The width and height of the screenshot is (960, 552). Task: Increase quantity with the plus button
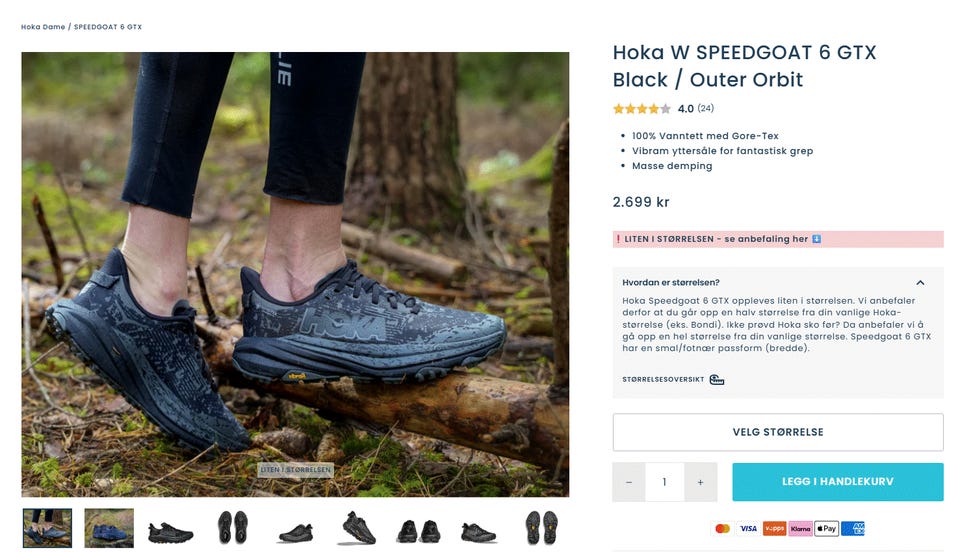(700, 482)
